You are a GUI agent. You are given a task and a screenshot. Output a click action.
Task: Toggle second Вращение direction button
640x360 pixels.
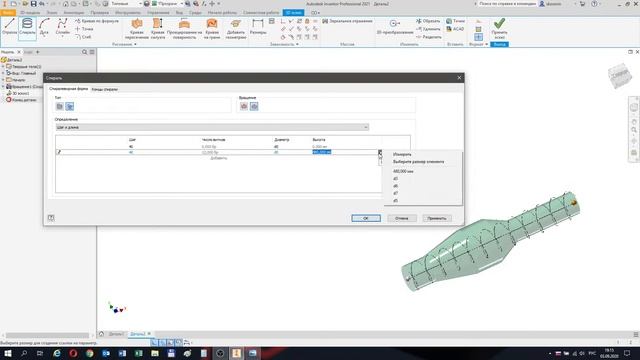(254, 106)
